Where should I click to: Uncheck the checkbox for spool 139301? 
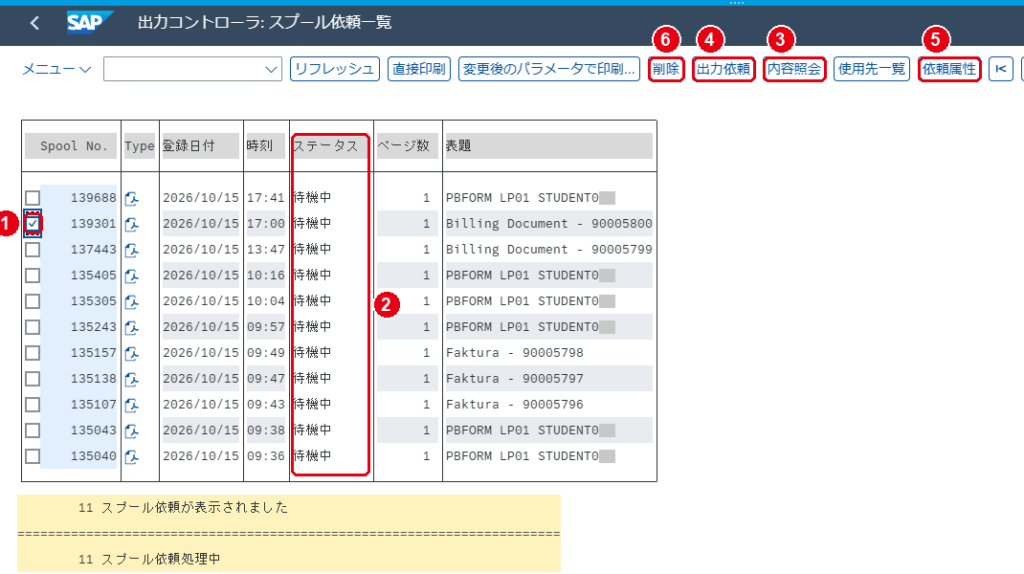33,223
